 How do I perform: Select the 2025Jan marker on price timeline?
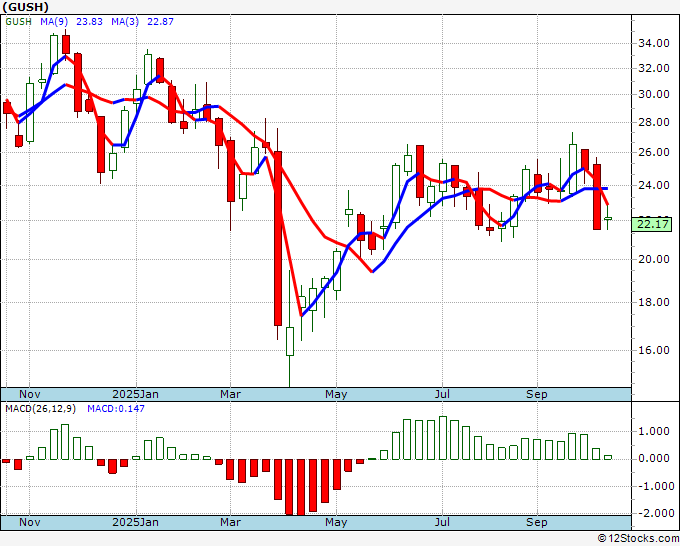(x=135, y=394)
